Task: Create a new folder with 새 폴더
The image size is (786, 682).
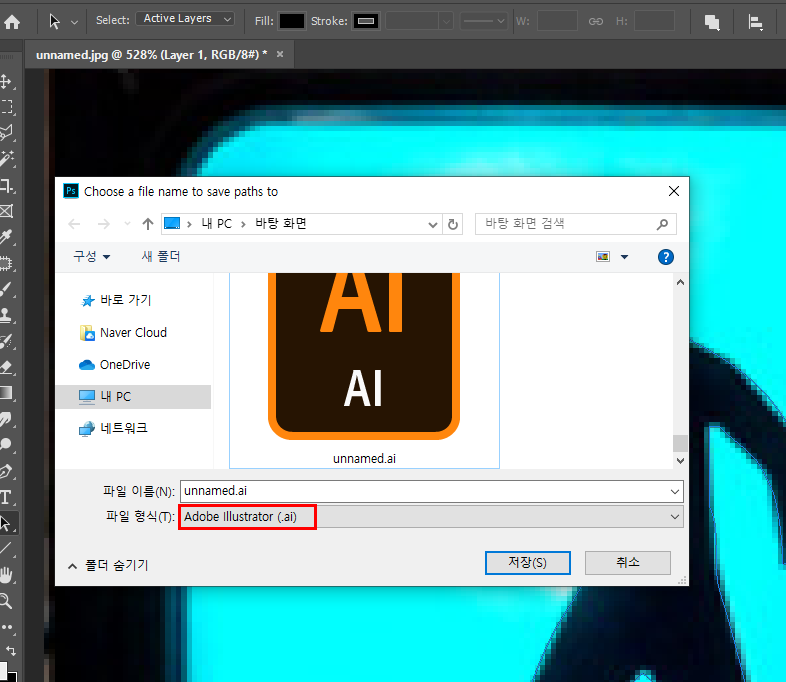Action: point(160,257)
